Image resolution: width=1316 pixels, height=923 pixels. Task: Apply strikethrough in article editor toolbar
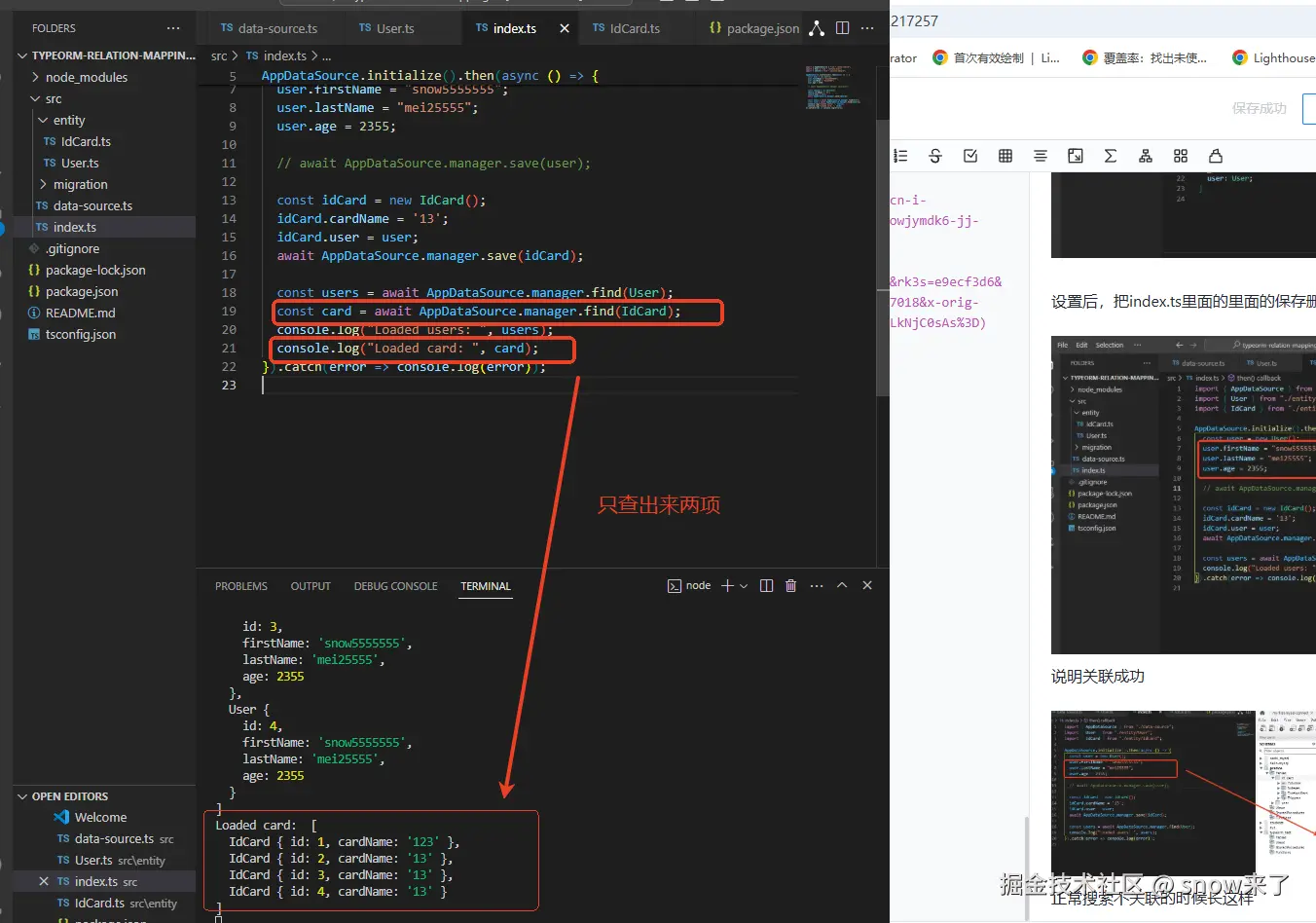tap(935, 156)
